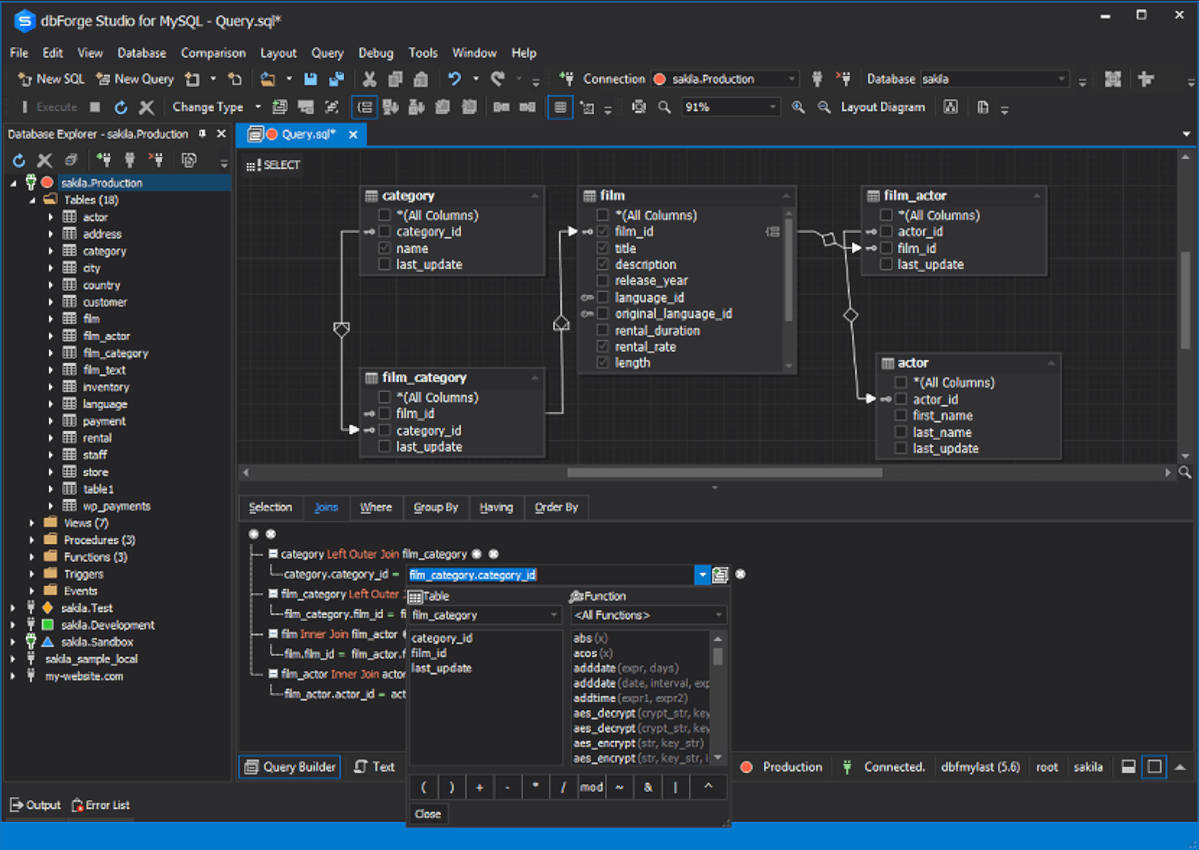Viewport: 1199px width, 850px height.
Task: Click the Zoom In magnifier icon
Action: pos(798,107)
